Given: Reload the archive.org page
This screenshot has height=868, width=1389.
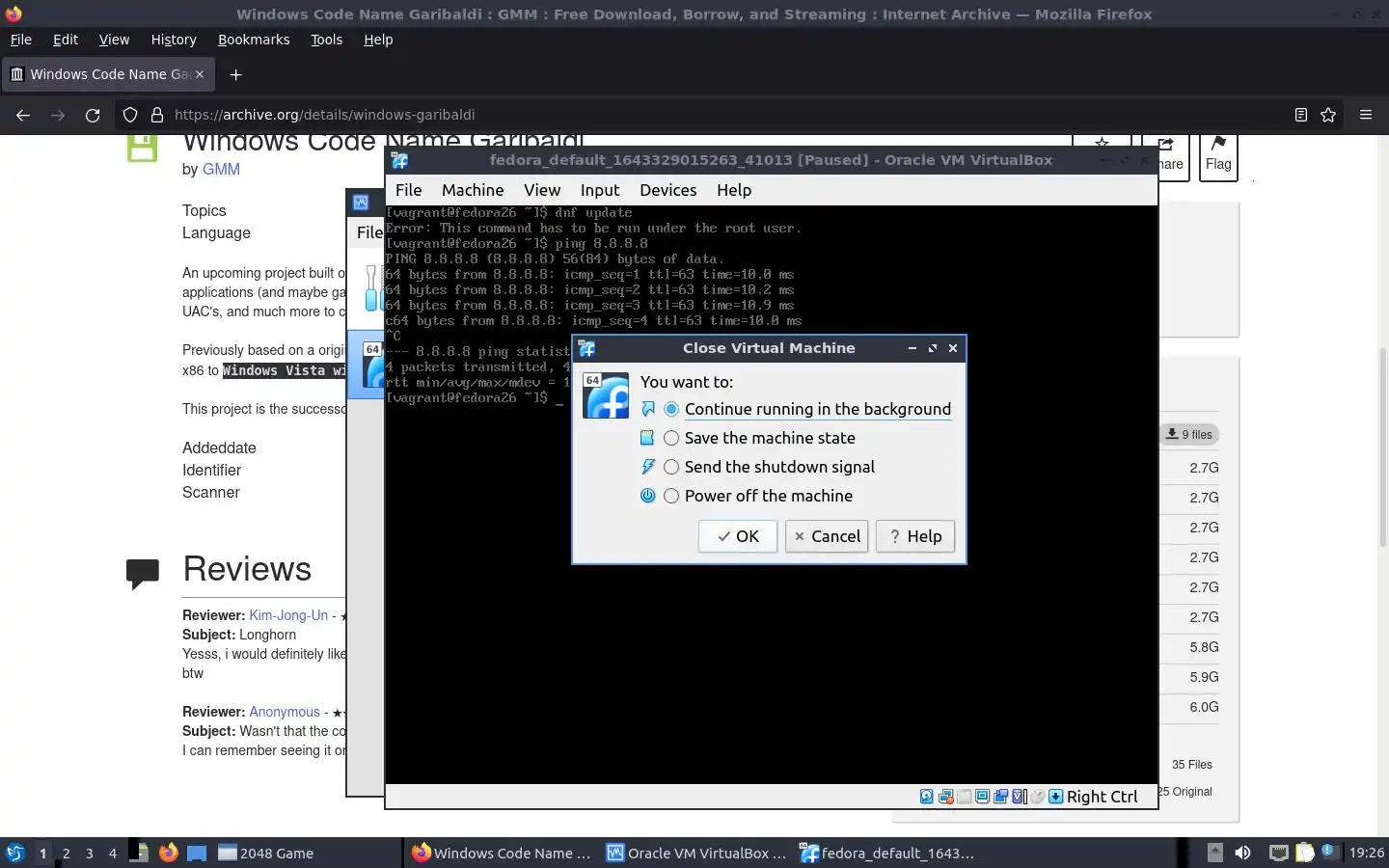Looking at the screenshot, I should (x=93, y=115).
